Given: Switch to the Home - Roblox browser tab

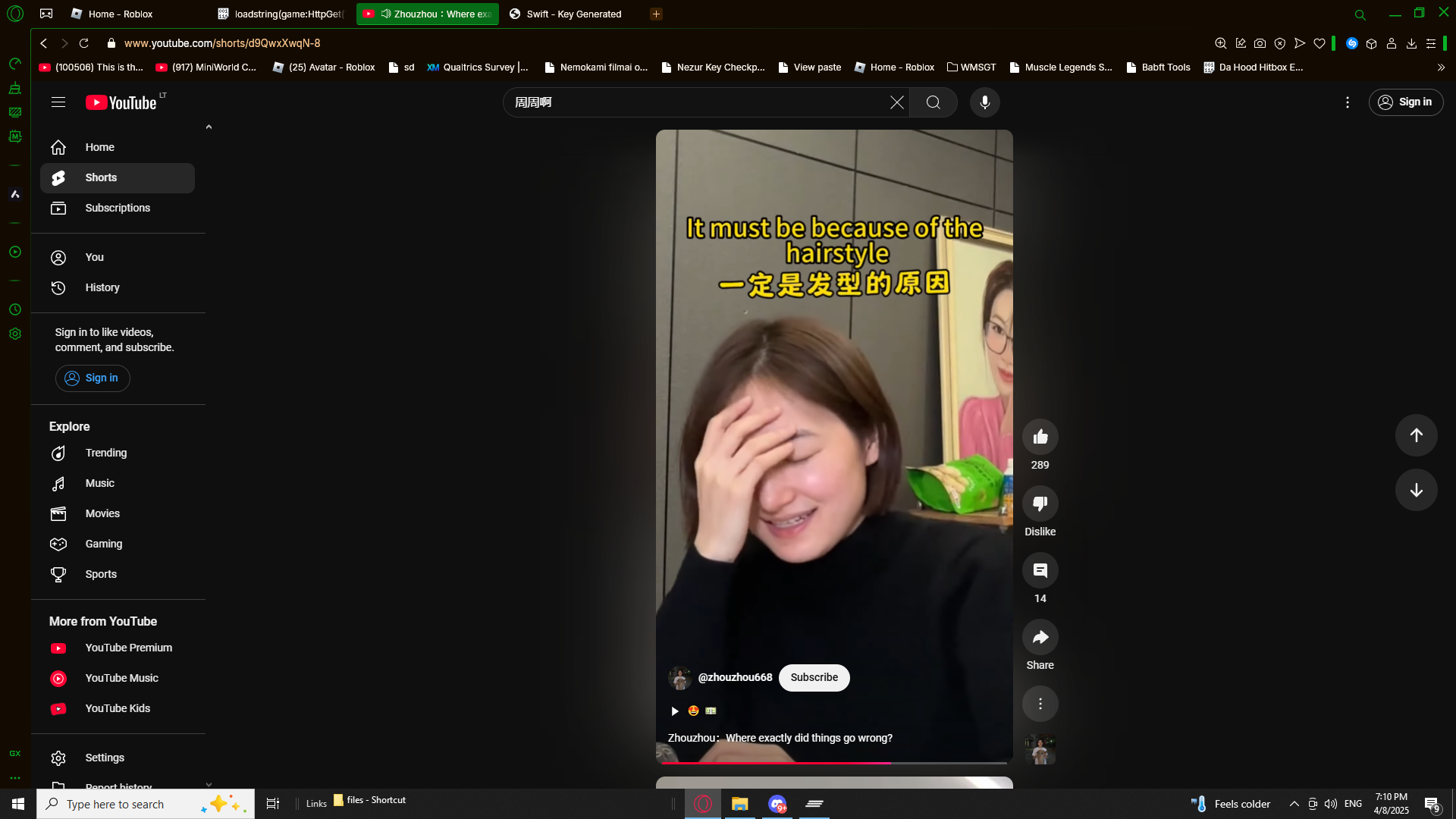Looking at the screenshot, I should (x=120, y=14).
